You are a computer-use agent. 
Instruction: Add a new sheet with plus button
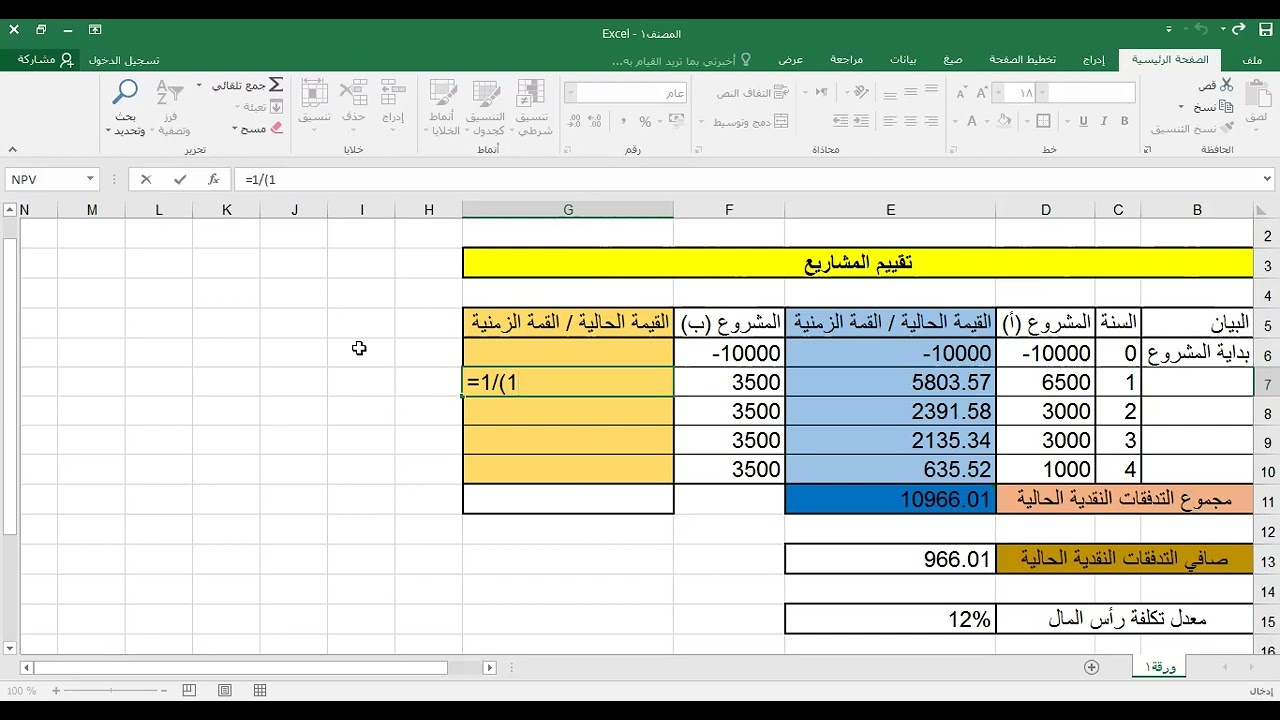1091,667
